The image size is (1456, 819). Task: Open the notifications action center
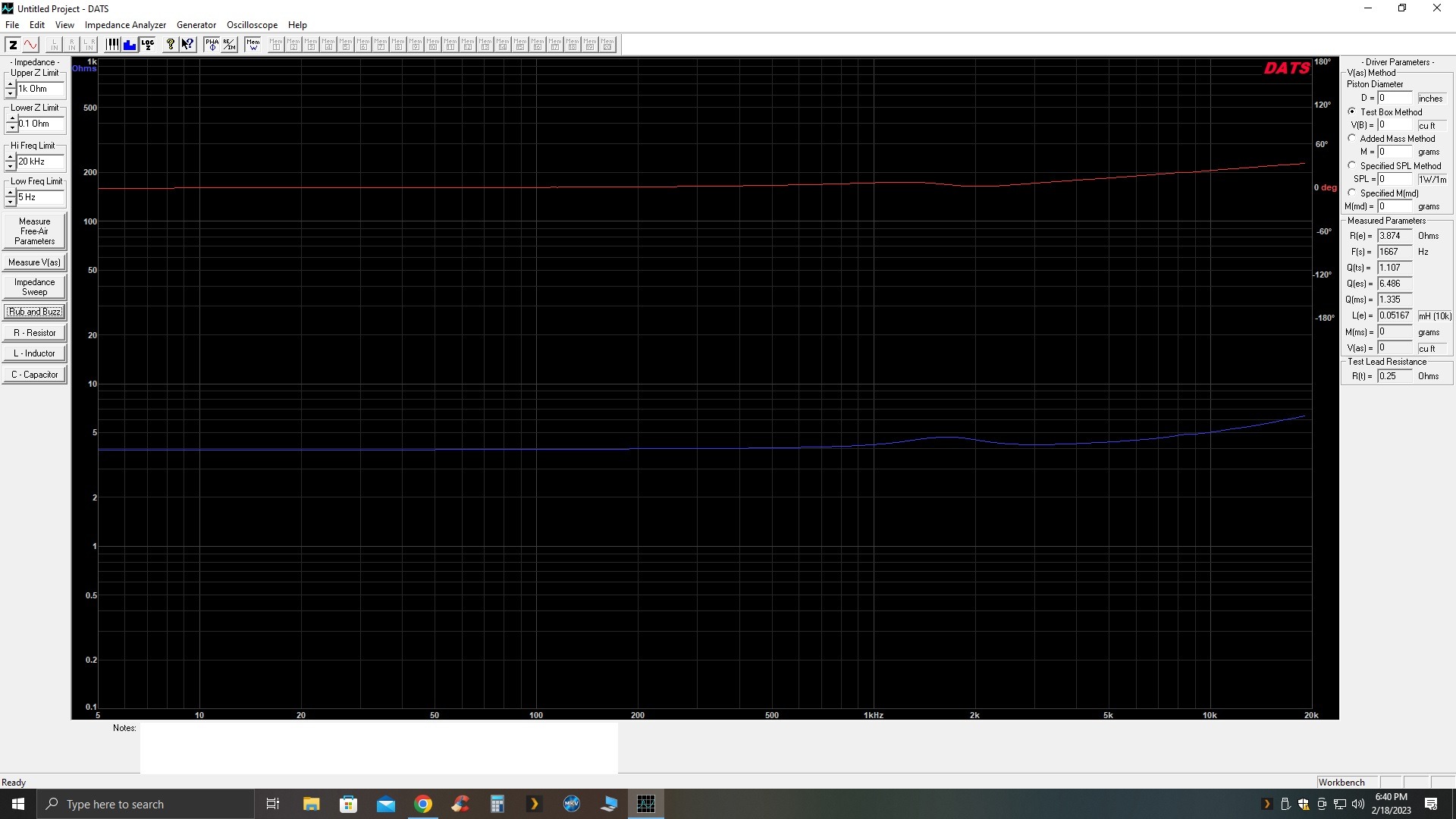pyautogui.click(x=1431, y=804)
